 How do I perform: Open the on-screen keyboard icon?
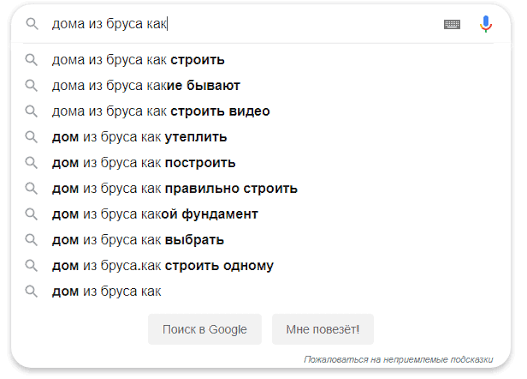(x=452, y=24)
